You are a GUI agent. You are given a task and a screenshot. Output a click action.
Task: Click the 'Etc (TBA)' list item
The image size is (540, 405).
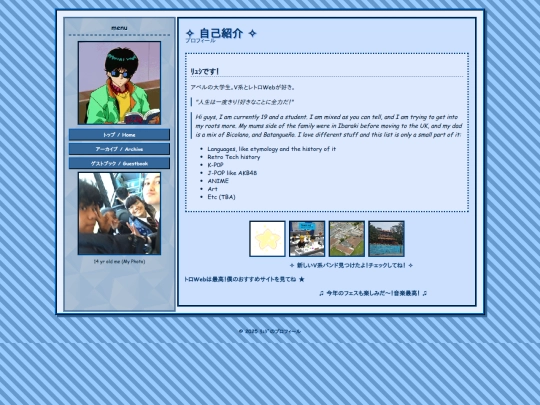tap(221, 197)
